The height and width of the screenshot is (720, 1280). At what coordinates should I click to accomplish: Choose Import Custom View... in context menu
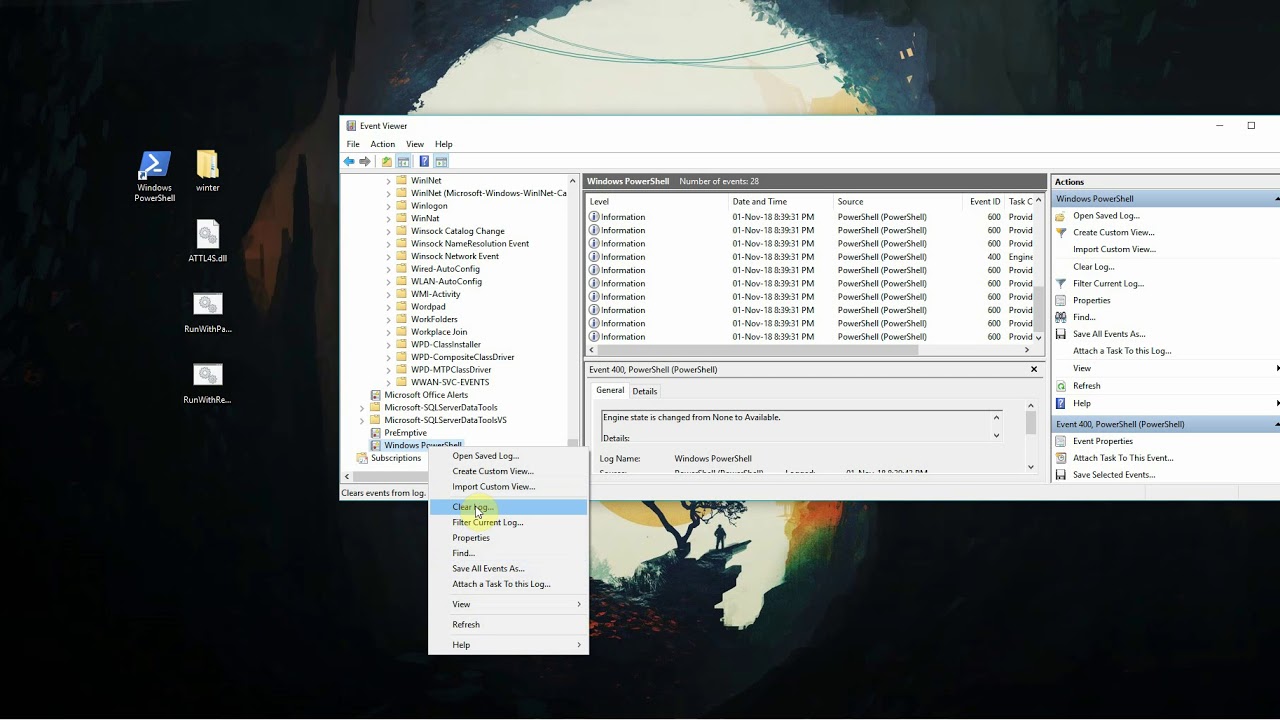click(508, 487)
